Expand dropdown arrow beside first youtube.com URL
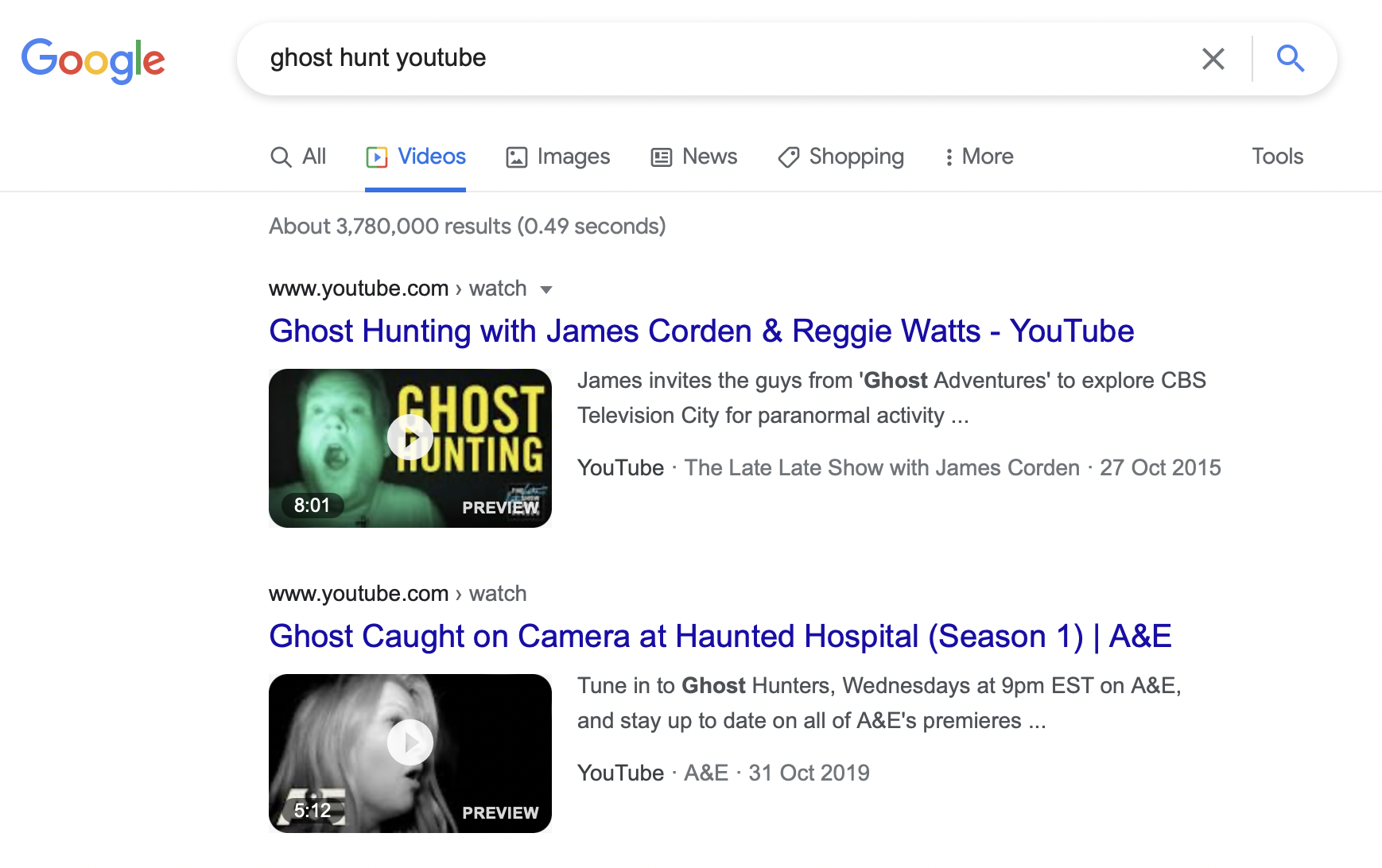 [x=546, y=289]
